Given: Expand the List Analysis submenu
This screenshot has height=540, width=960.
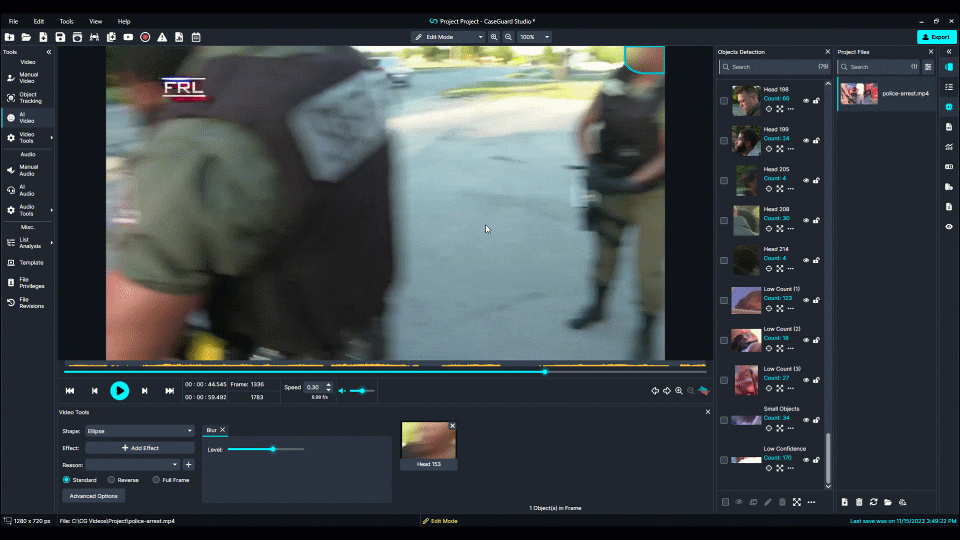Looking at the screenshot, I should coord(51,243).
